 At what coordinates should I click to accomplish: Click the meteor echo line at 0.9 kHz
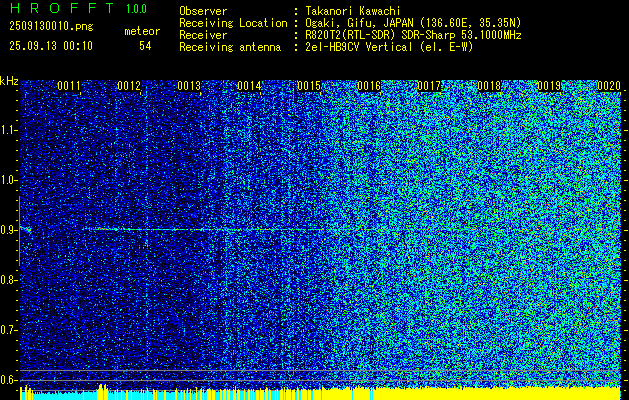203,229
